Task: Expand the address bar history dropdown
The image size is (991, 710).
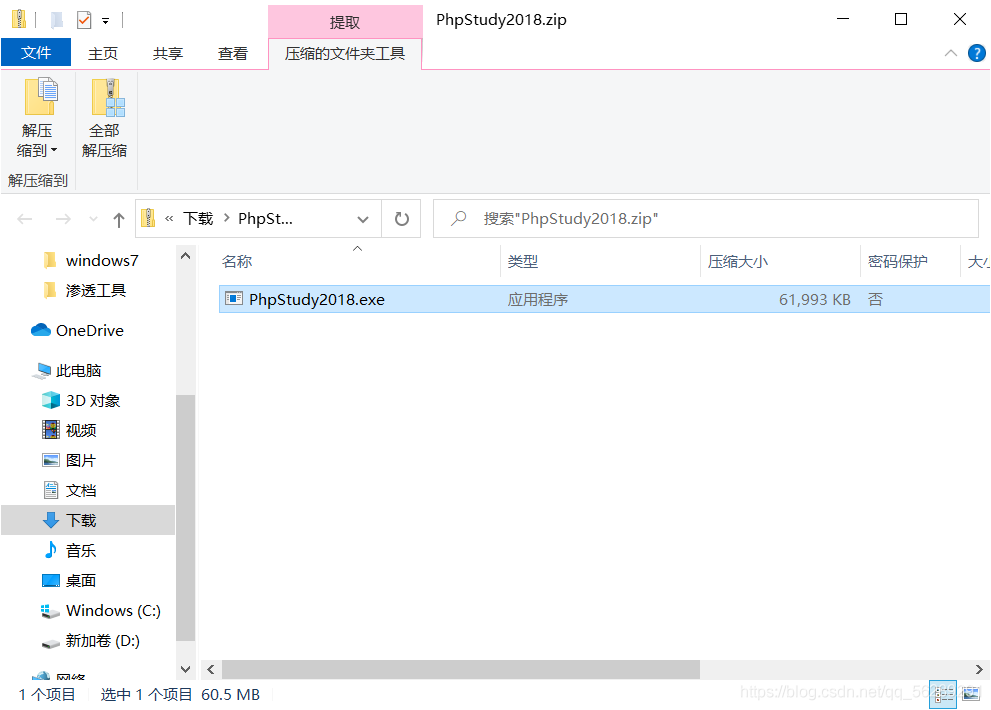Action: tap(362, 219)
